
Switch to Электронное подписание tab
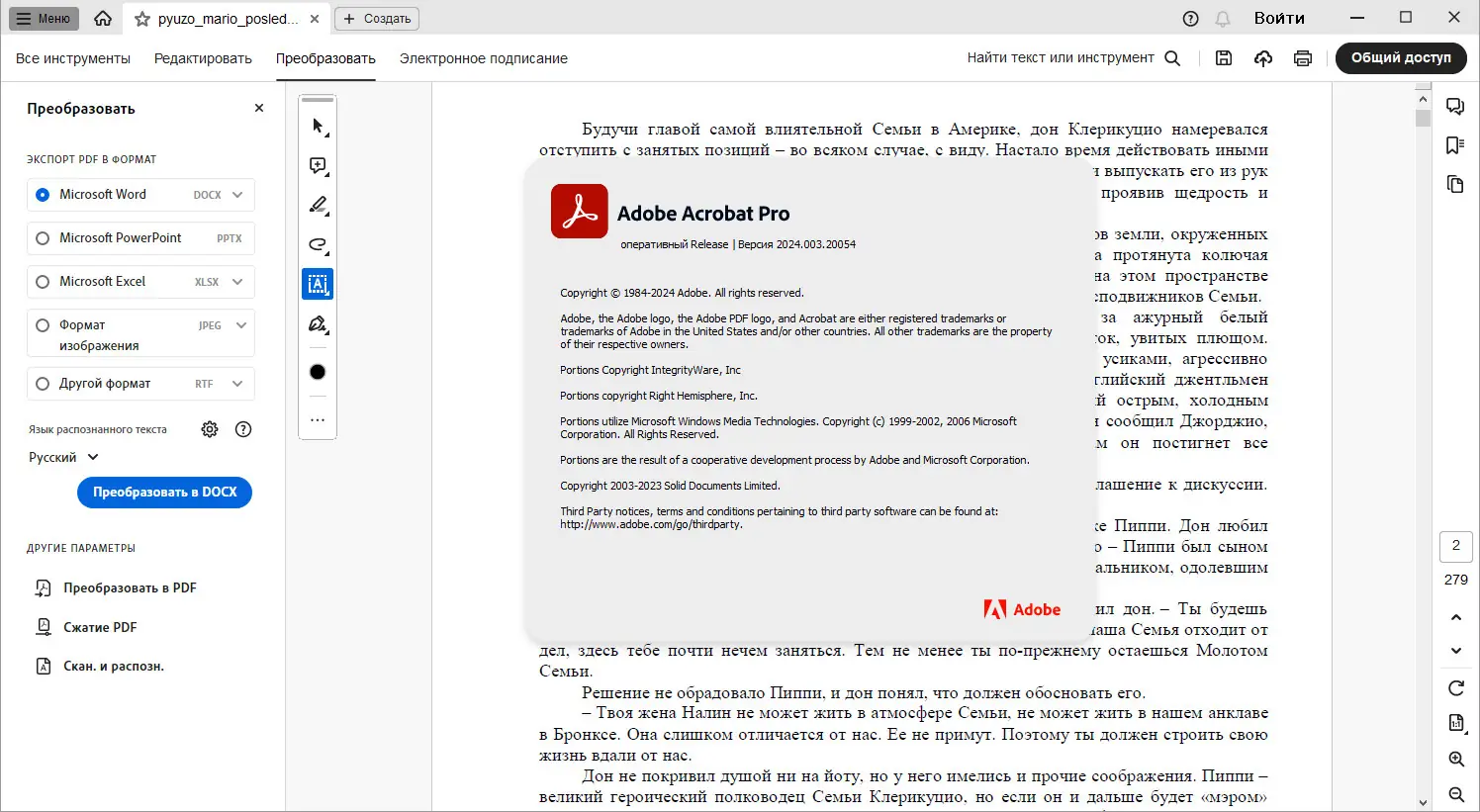(484, 58)
